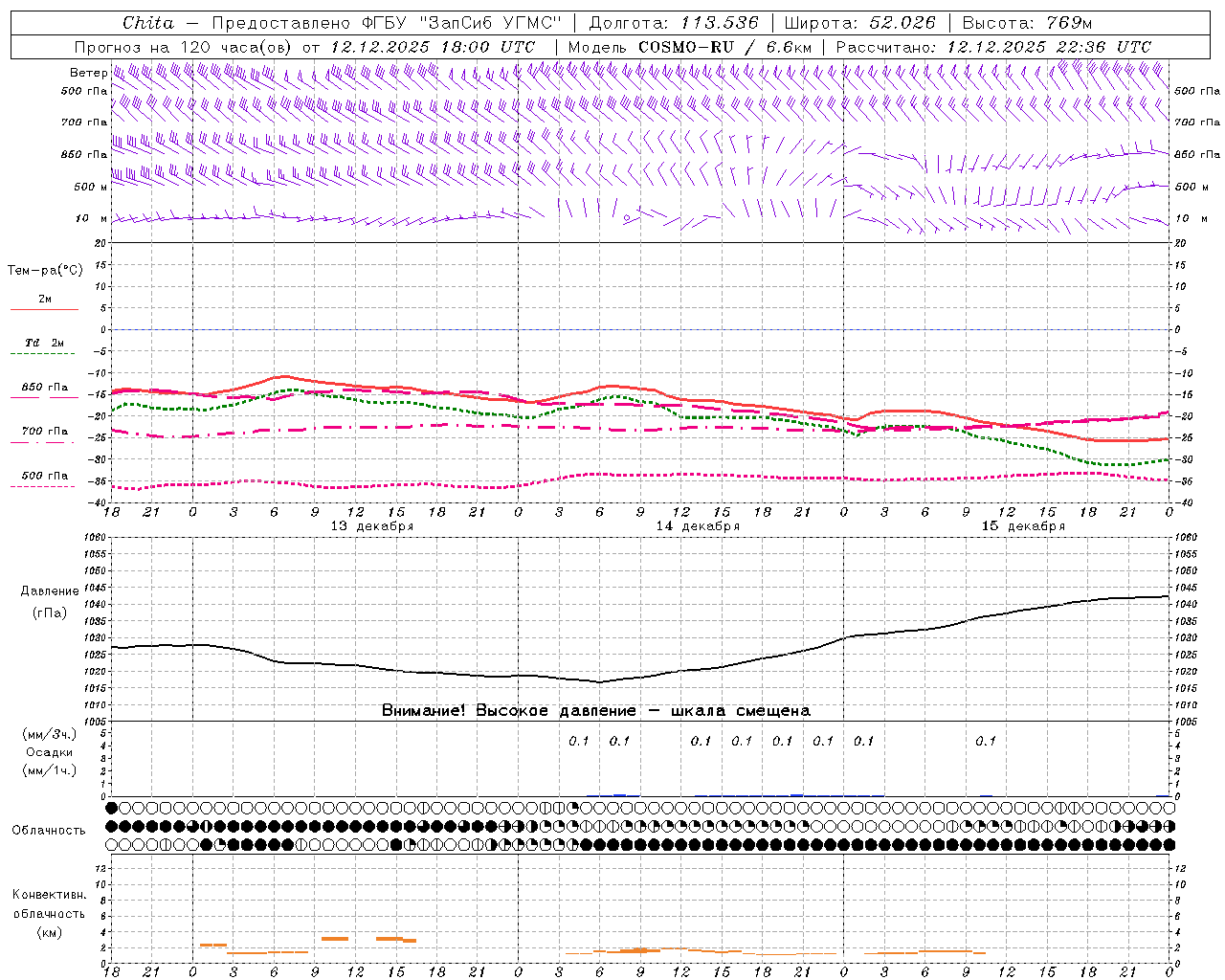This screenshot has width=1225, height=980.
Task: Click the "(мм/3ч.)" precipitation unit label
Action: coord(50,734)
